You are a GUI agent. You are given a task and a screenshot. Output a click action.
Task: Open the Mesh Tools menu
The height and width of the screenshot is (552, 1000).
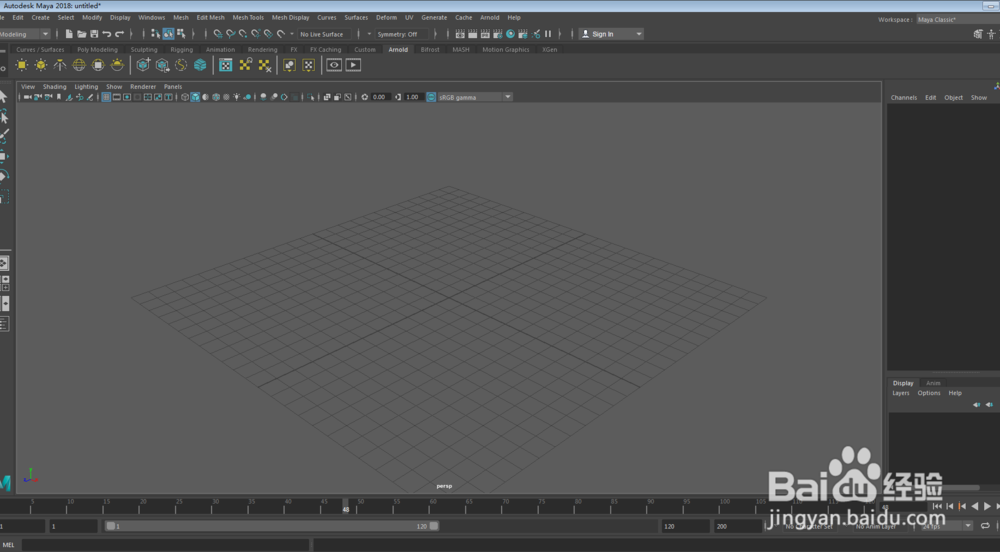point(248,17)
